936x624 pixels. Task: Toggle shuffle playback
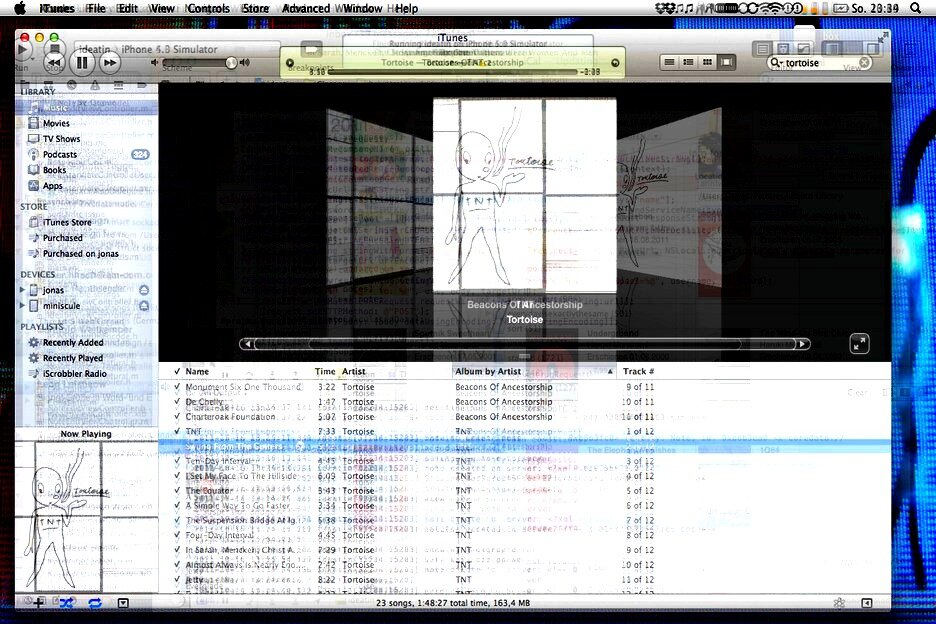point(67,603)
